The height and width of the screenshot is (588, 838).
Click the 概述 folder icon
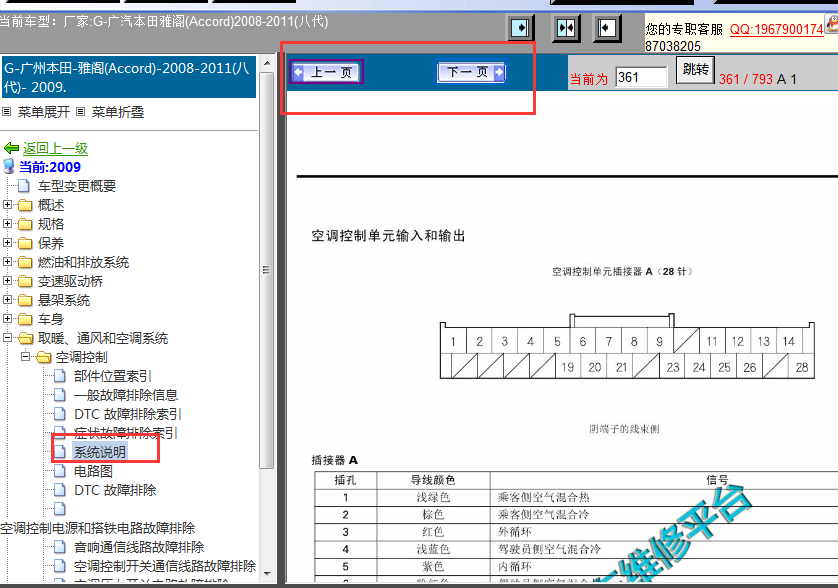pyautogui.click(x=25, y=205)
